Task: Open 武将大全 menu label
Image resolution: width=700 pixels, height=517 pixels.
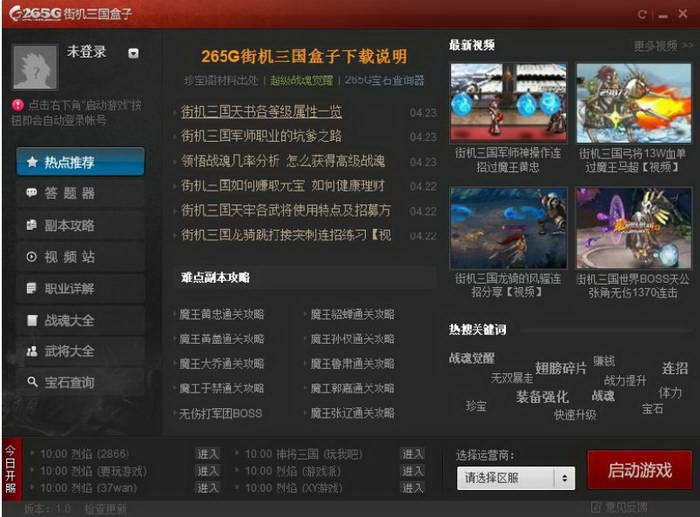Action: pos(70,351)
